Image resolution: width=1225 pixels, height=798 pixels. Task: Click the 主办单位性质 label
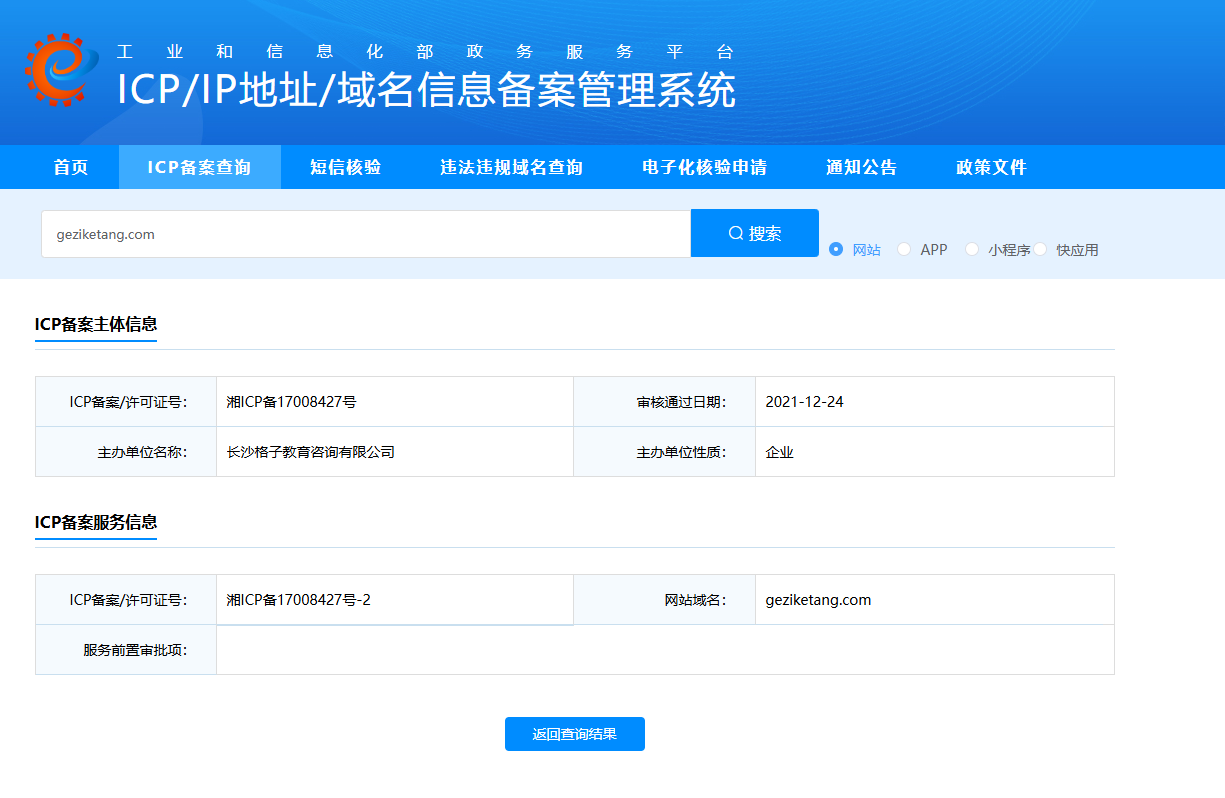click(681, 452)
